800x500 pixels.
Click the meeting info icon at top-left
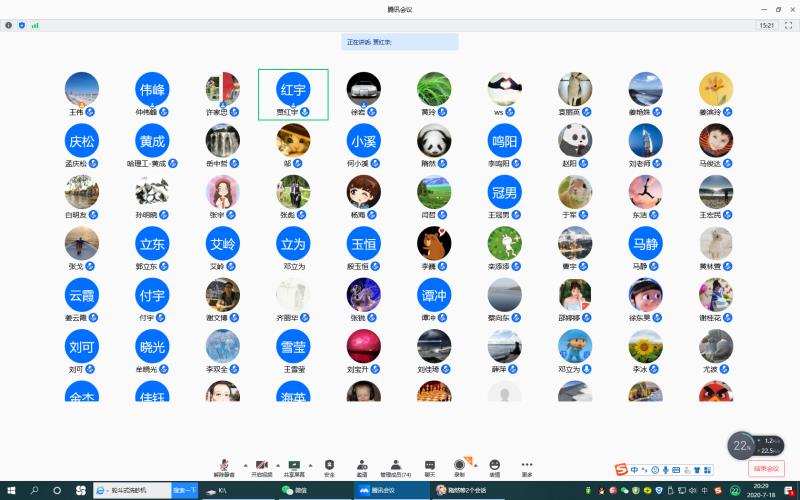(8, 25)
